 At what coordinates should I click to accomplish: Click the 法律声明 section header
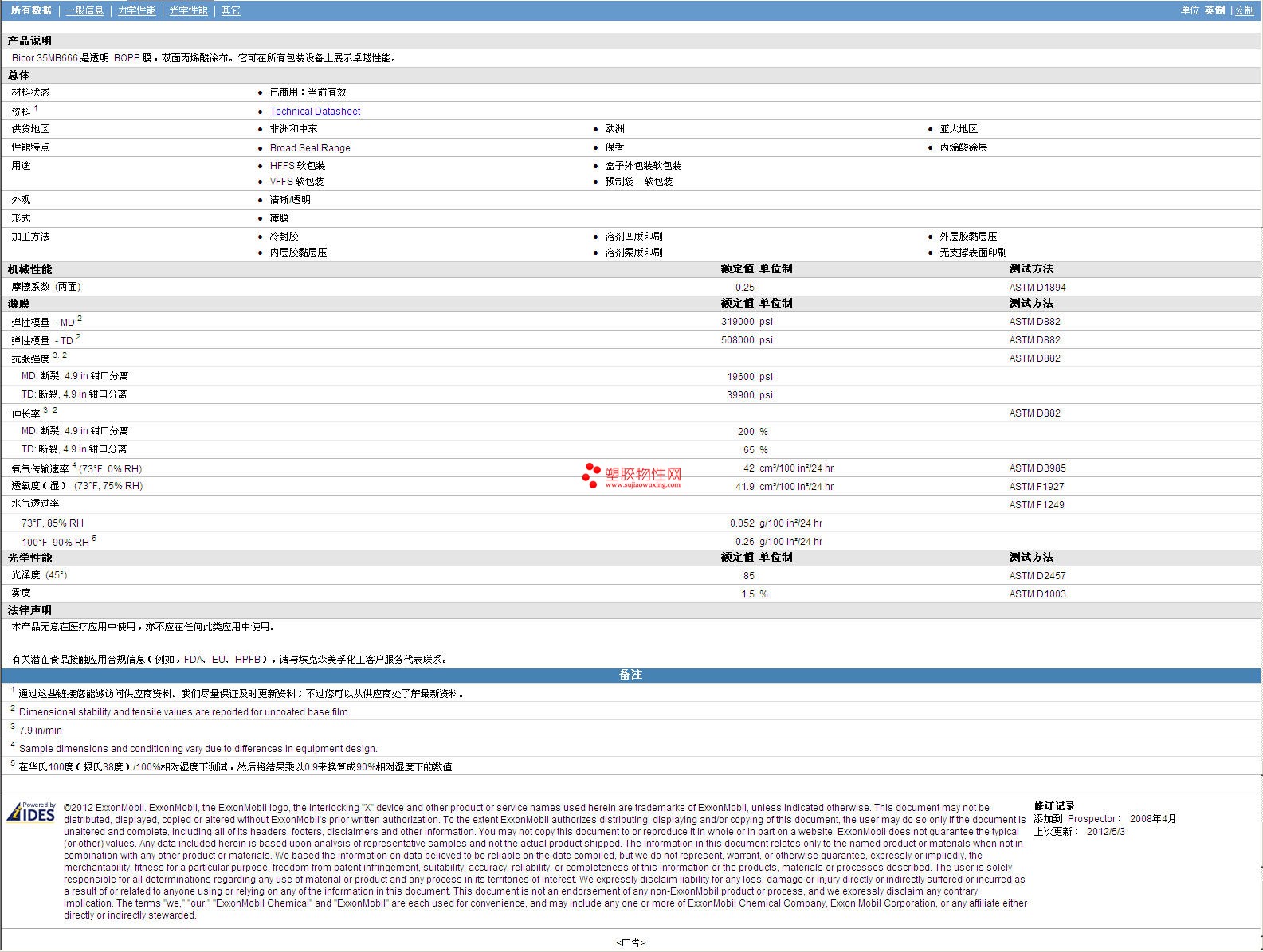coord(30,610)
